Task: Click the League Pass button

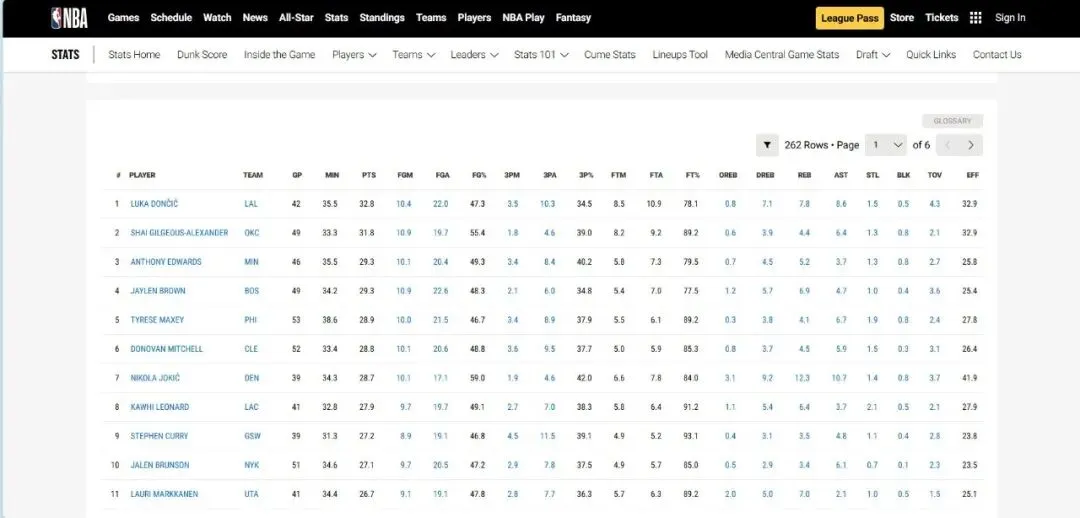Action: [x=850, y=18]
